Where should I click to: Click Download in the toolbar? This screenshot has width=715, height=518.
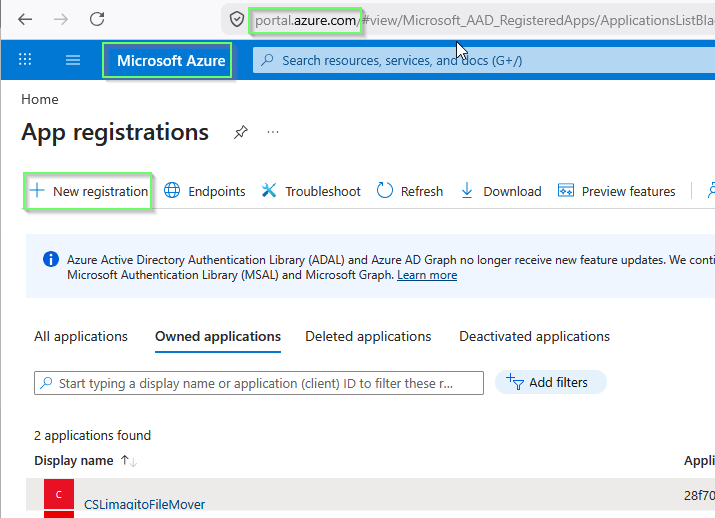501,192
